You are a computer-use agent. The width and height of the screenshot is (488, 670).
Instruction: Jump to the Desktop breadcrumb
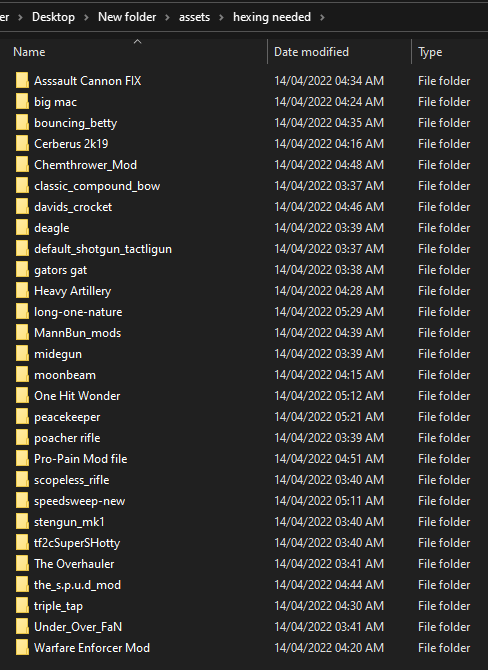53,17
